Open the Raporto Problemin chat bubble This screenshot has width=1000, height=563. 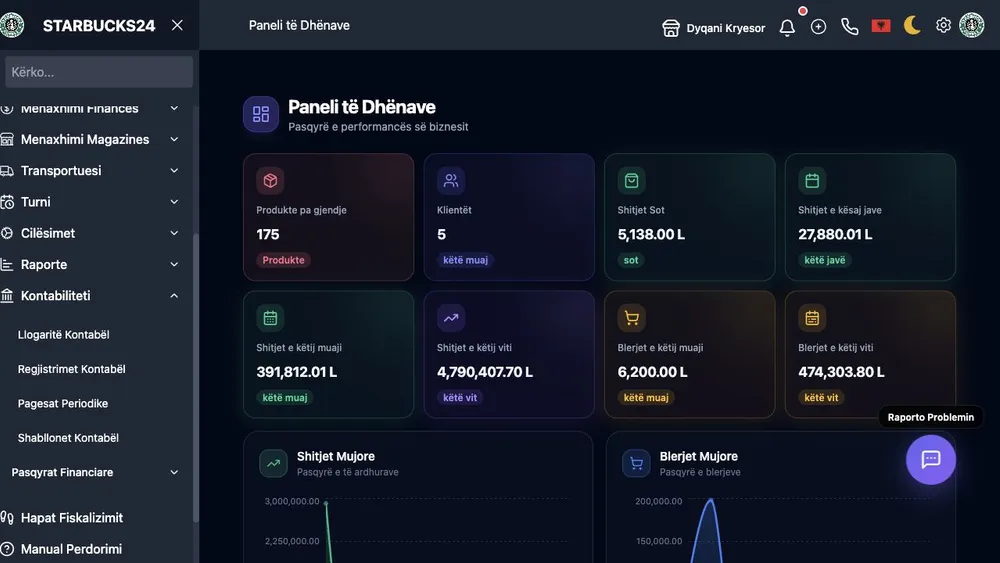(x=930, y=459)
